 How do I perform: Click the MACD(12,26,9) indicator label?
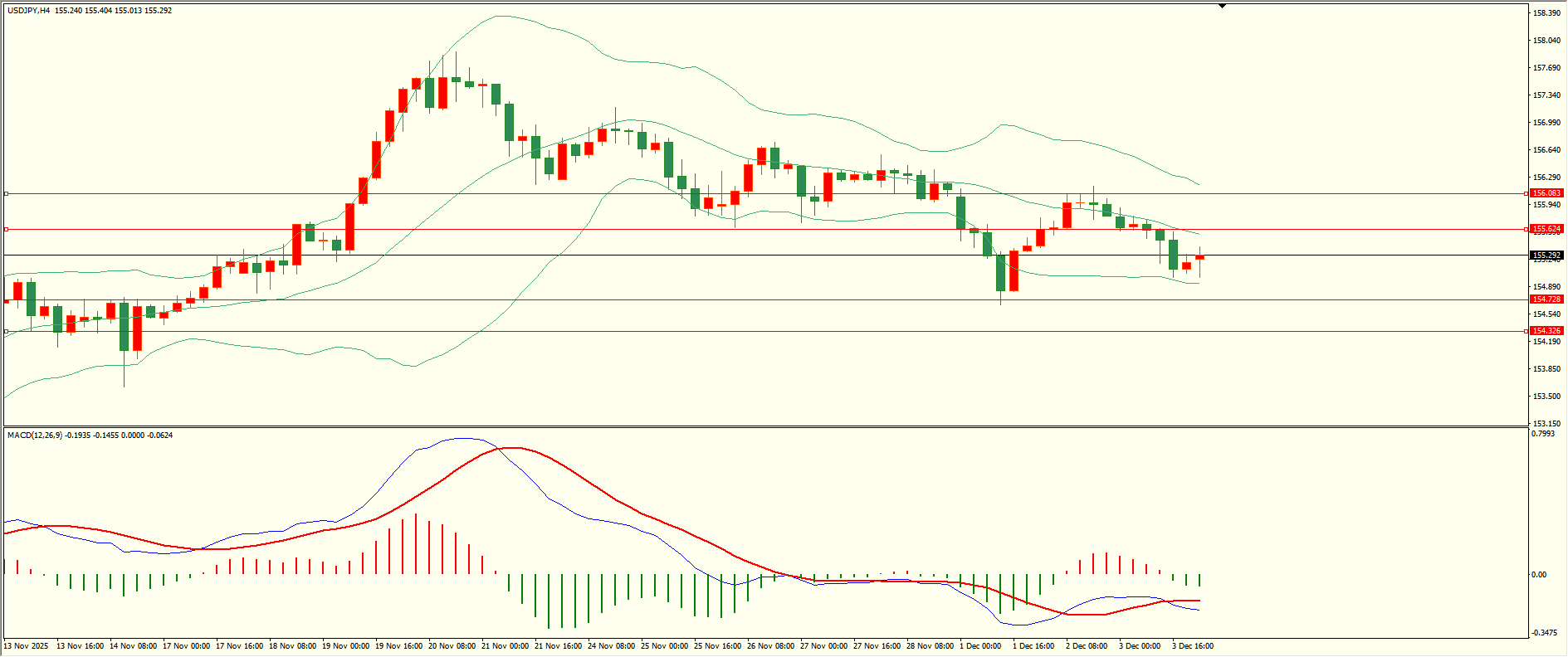click(x=34, y=436)
